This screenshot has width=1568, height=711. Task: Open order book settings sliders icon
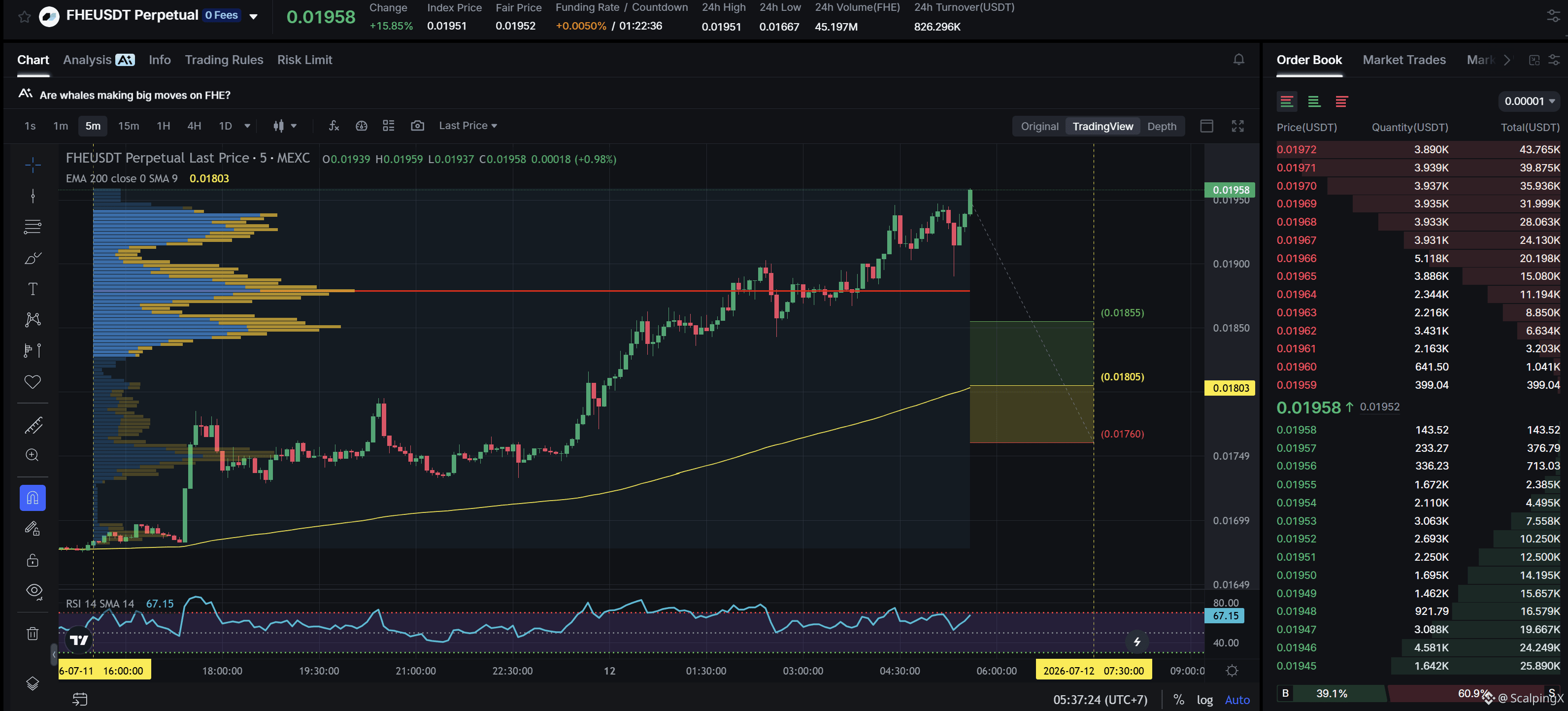pyautogui.click(x=1554, y=60)
